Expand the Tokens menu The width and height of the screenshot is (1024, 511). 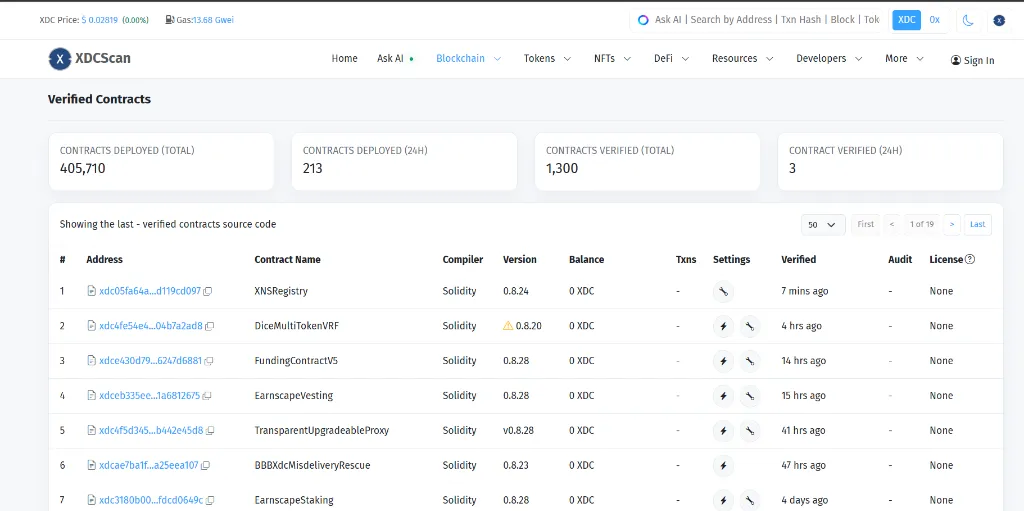[x=547, y=58]
